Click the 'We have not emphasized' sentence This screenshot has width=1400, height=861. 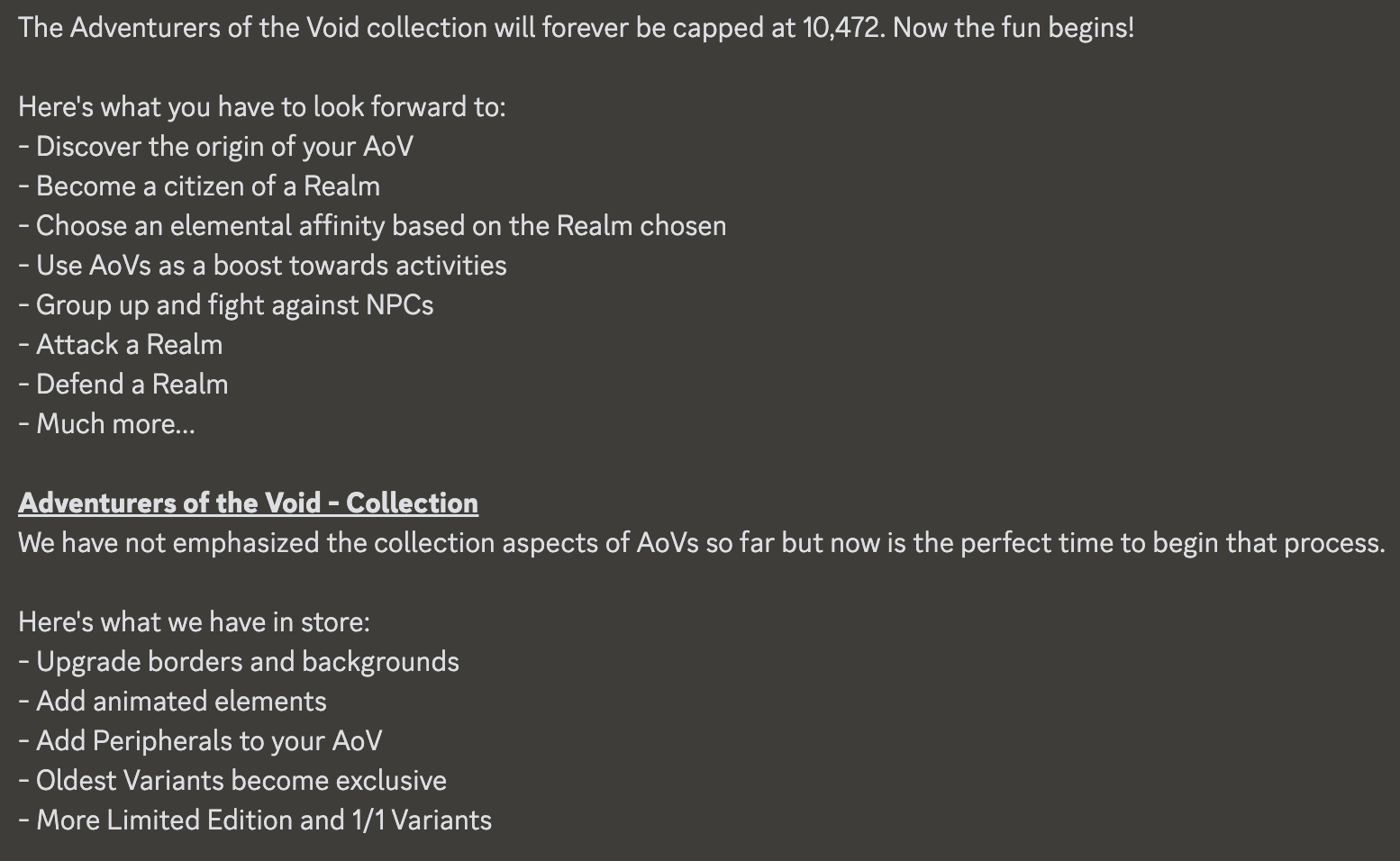coord(702,542)
